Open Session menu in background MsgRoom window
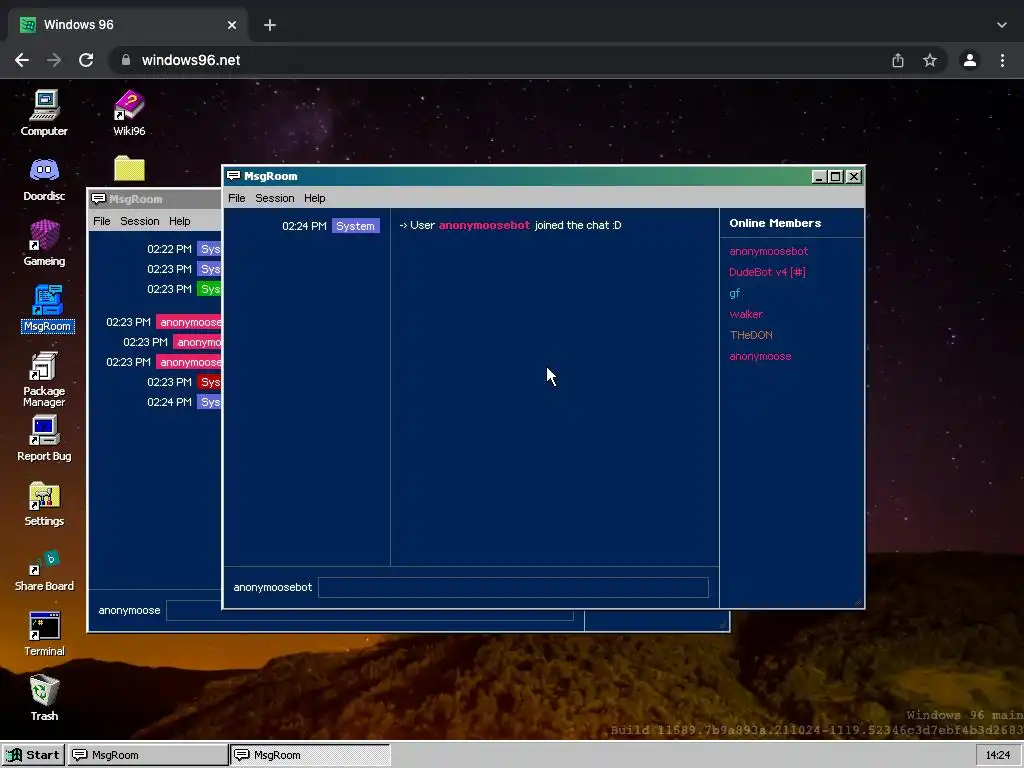This screenshot has width=1024, height=768. (140, 221)
